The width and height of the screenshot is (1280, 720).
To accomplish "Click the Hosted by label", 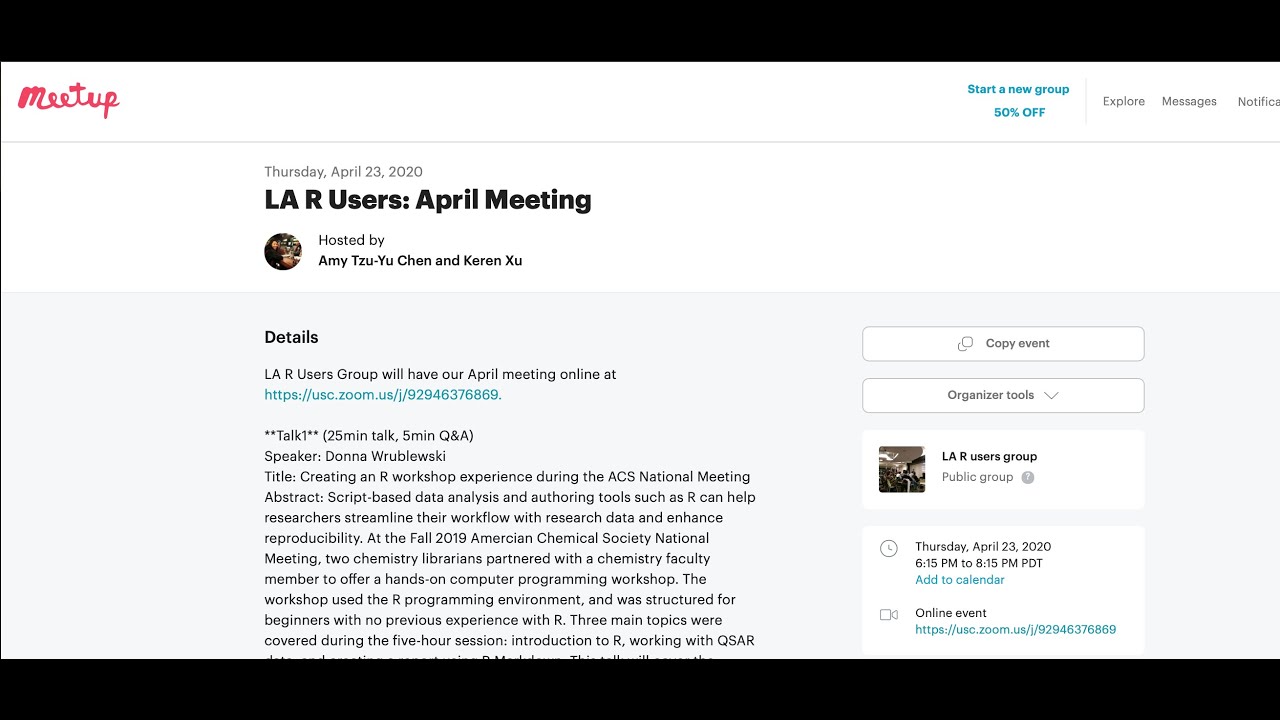I will (351, 240).
